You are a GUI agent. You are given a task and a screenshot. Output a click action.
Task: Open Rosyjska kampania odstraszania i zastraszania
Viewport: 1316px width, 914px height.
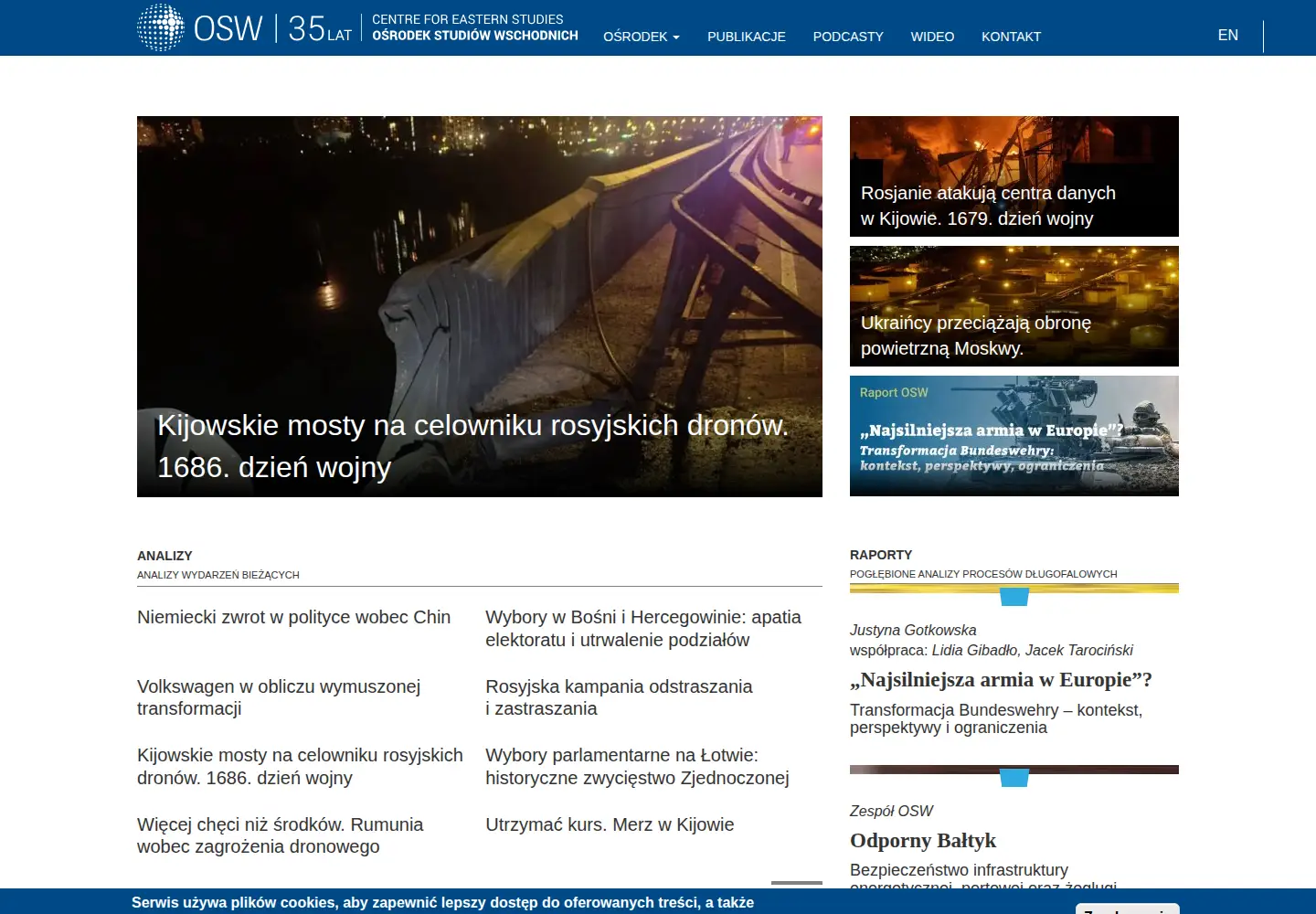click(x=619, y=697)
